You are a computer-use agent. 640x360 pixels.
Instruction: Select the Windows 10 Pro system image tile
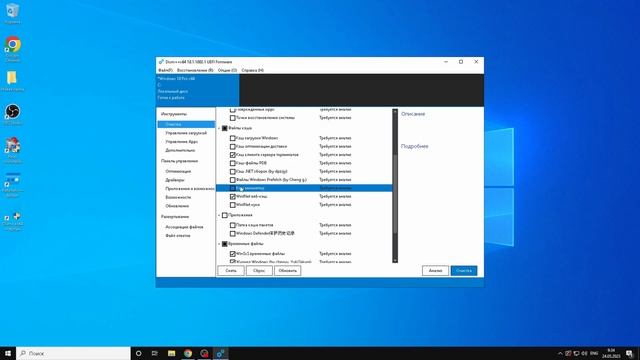point(198,90)
